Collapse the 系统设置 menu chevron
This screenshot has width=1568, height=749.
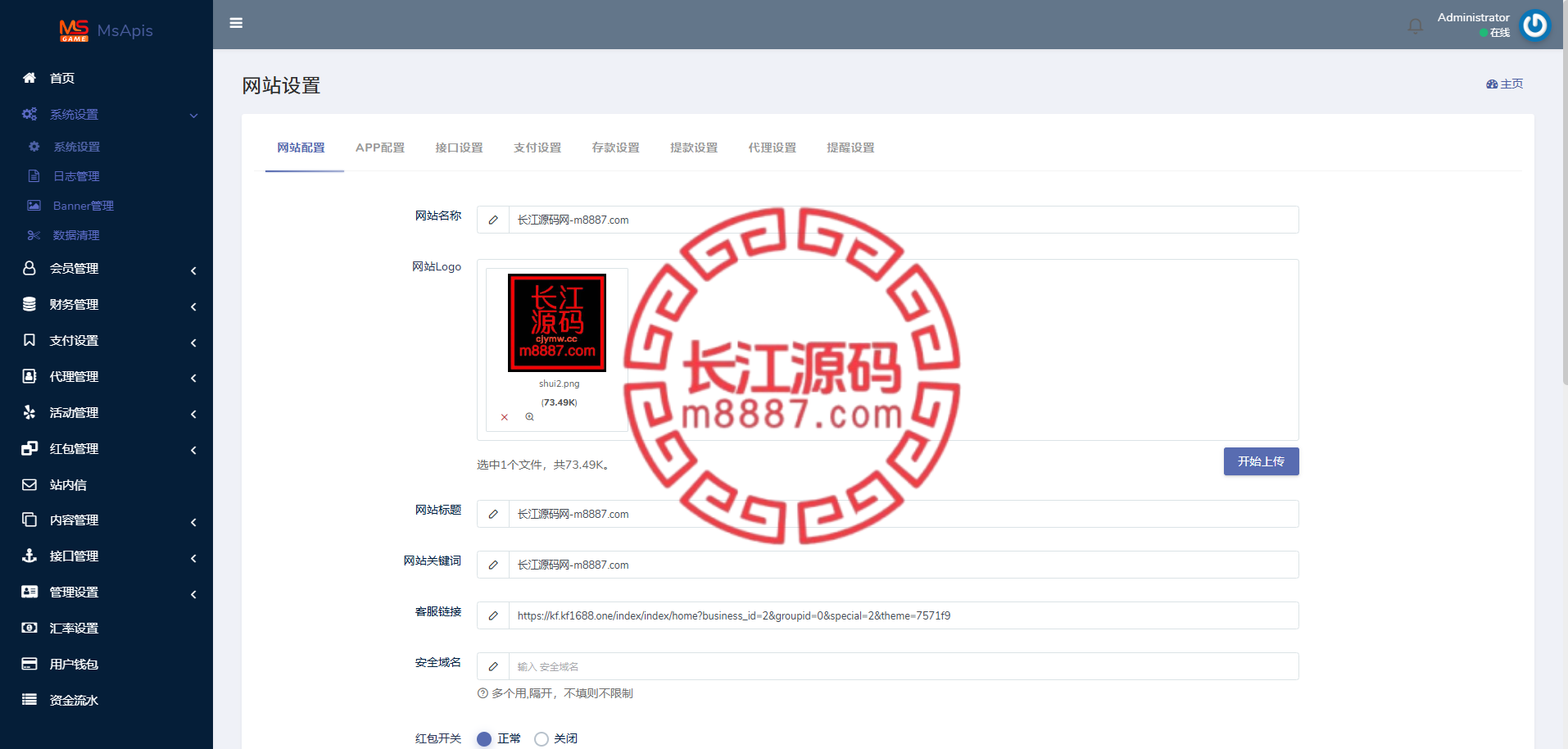(x=194, y=116)
